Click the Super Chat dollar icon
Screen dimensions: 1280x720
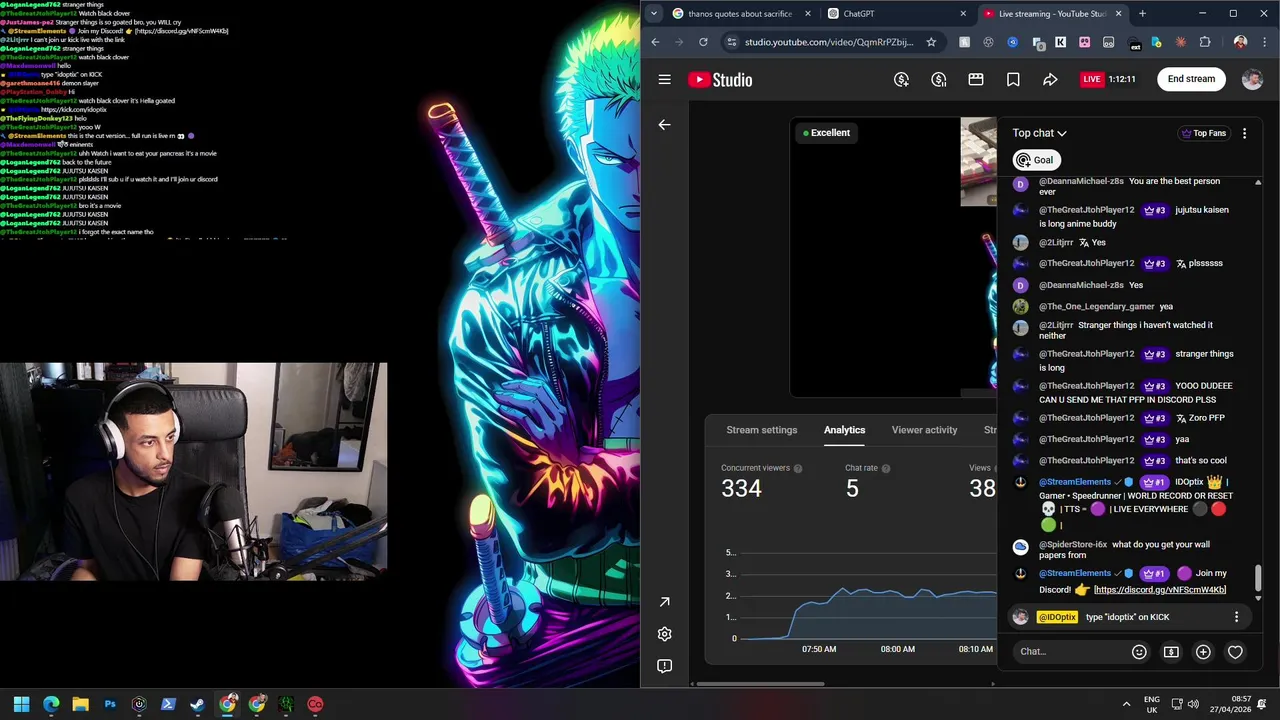[1171, 652]
